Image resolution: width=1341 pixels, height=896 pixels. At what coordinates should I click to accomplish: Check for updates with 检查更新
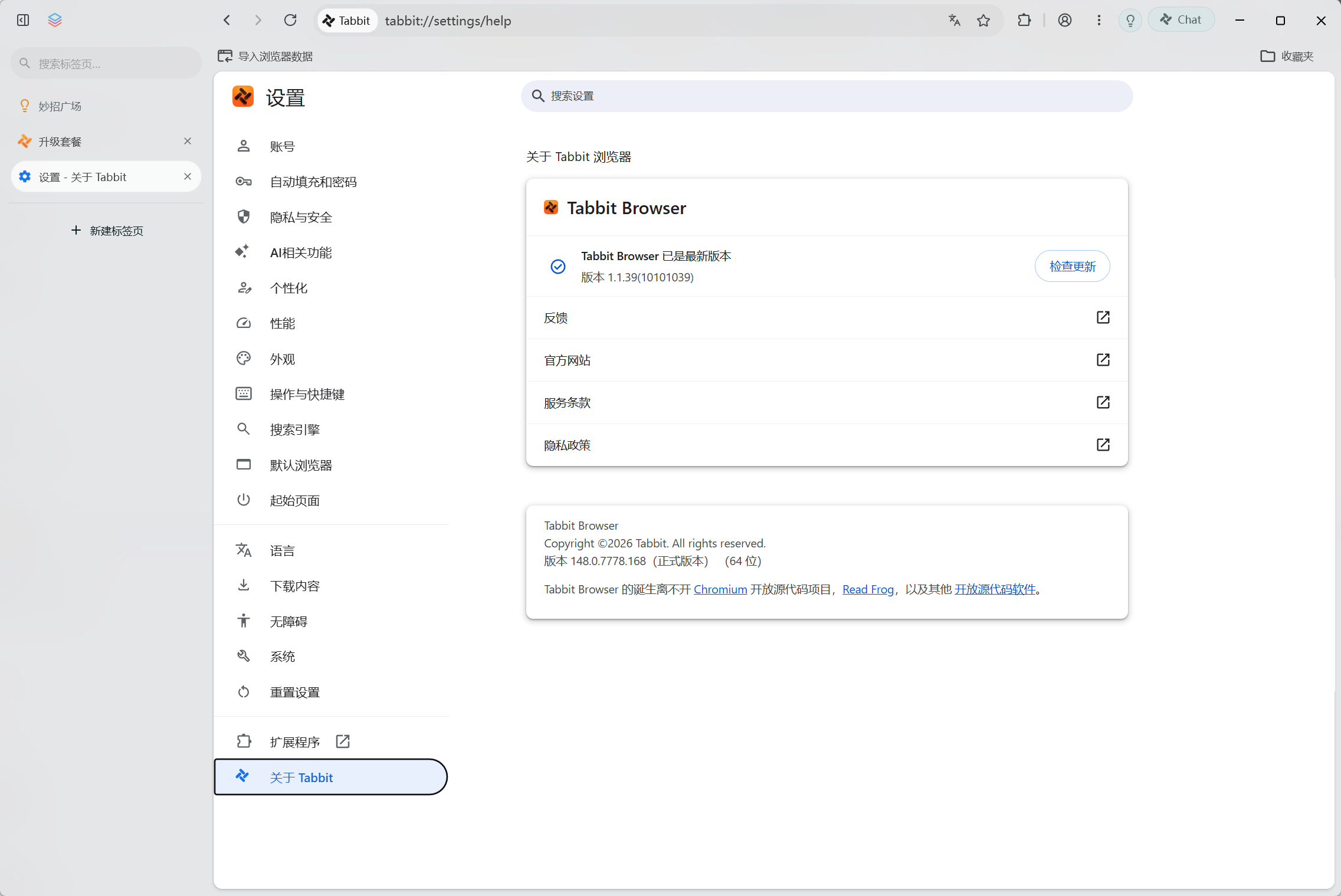pyautogui.click(x=1072, y=266)
